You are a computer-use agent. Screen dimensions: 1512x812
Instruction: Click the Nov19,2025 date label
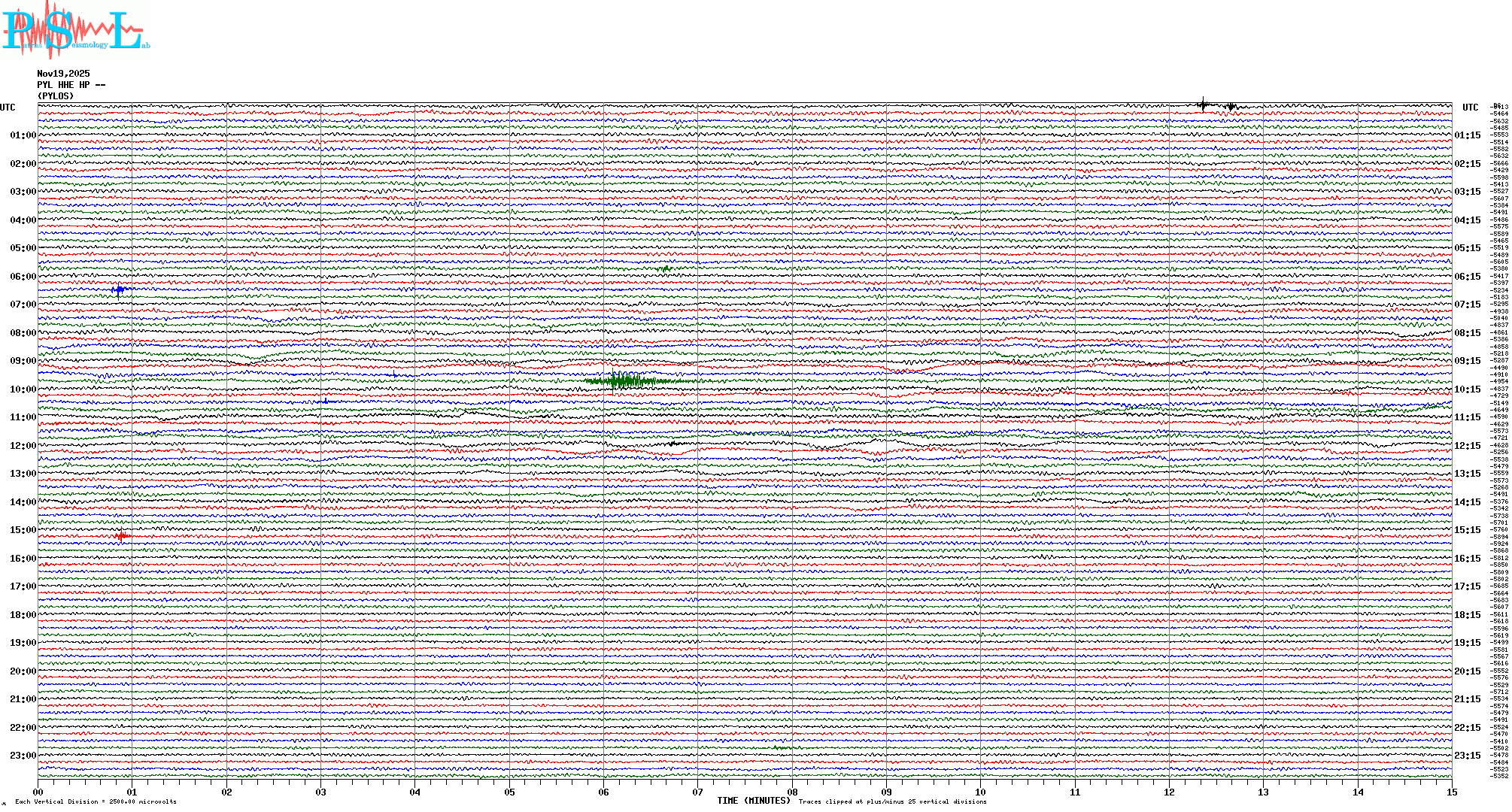[63, 74]
